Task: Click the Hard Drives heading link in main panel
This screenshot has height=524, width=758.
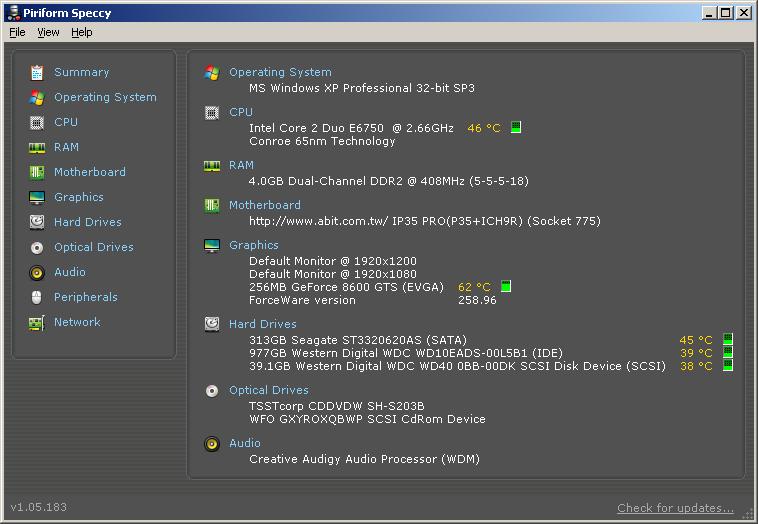Action: coord(263,324)
